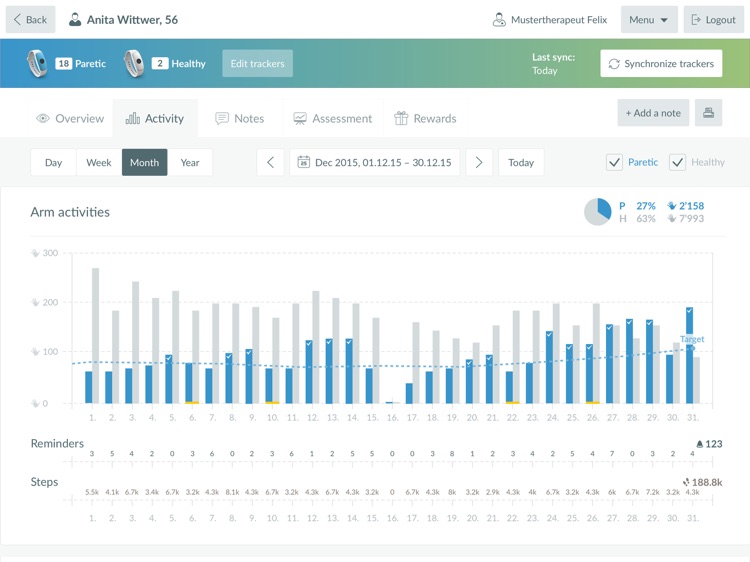The image size is (750, 562).
Task: Click the patient avatar icon beside Anita Wittwer
Action: [75, 19]
